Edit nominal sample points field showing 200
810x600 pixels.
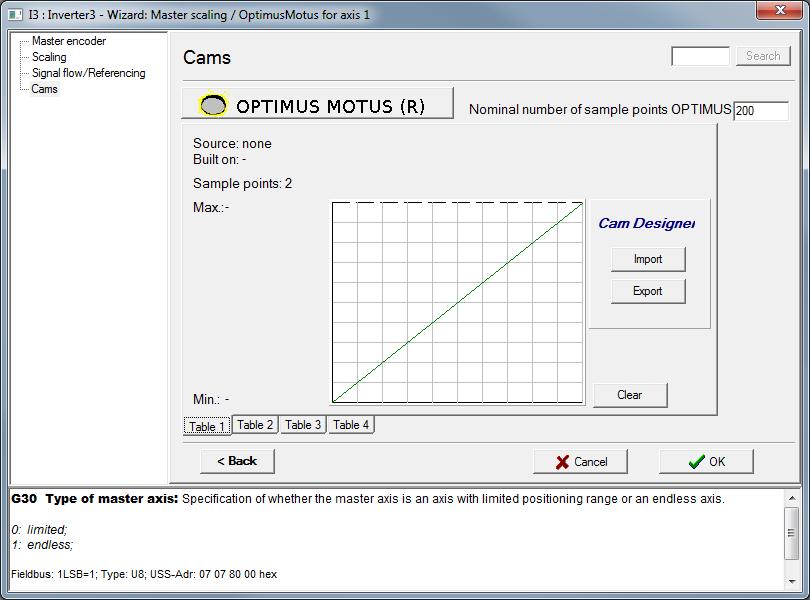[761, 111]
